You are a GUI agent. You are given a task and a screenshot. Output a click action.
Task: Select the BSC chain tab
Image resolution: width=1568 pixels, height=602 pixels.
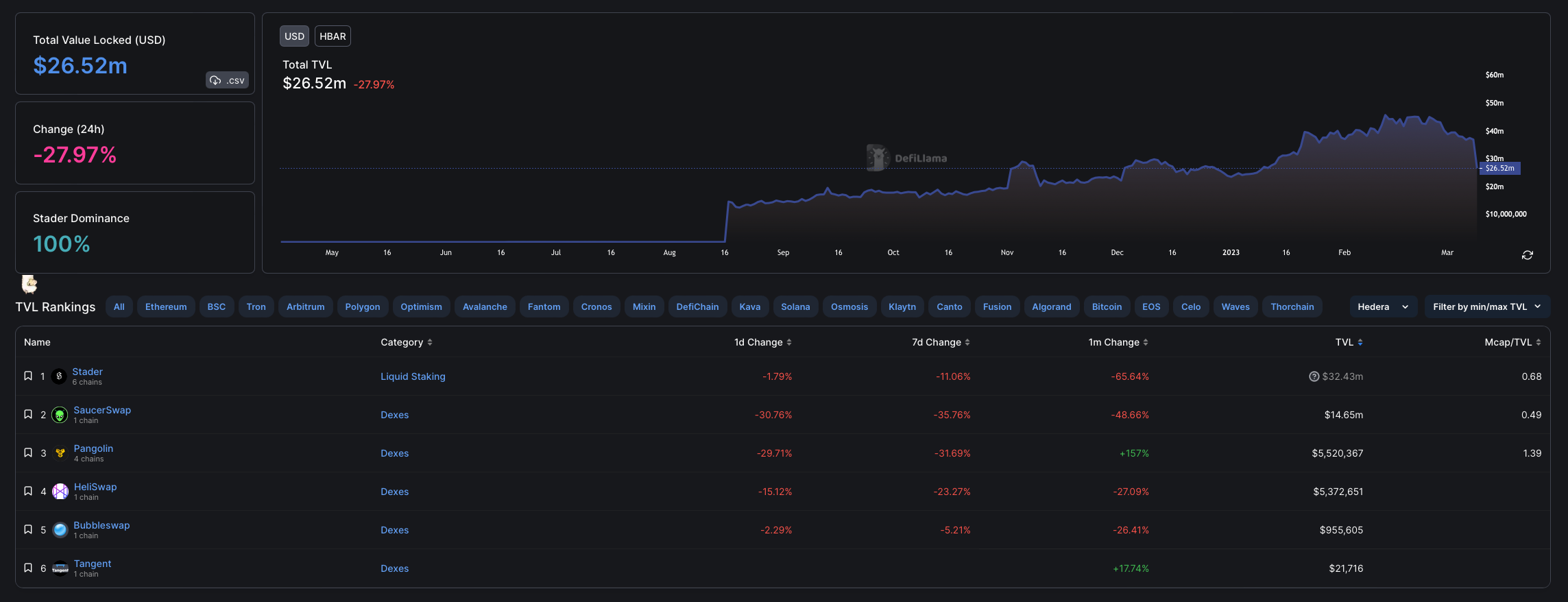click(217, 306)
